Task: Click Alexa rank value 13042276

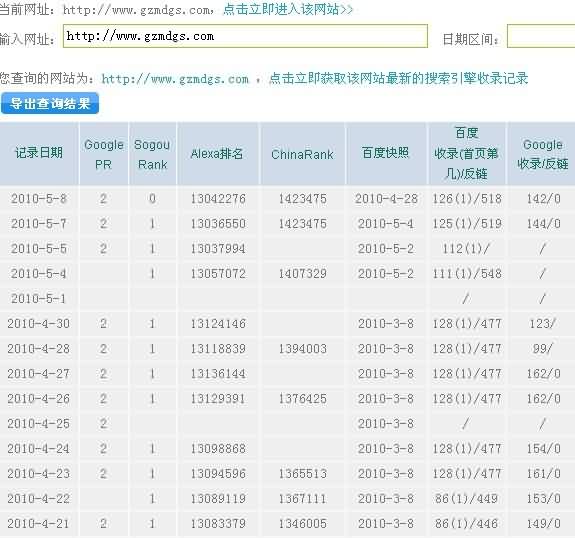Action: click(218, 199)
